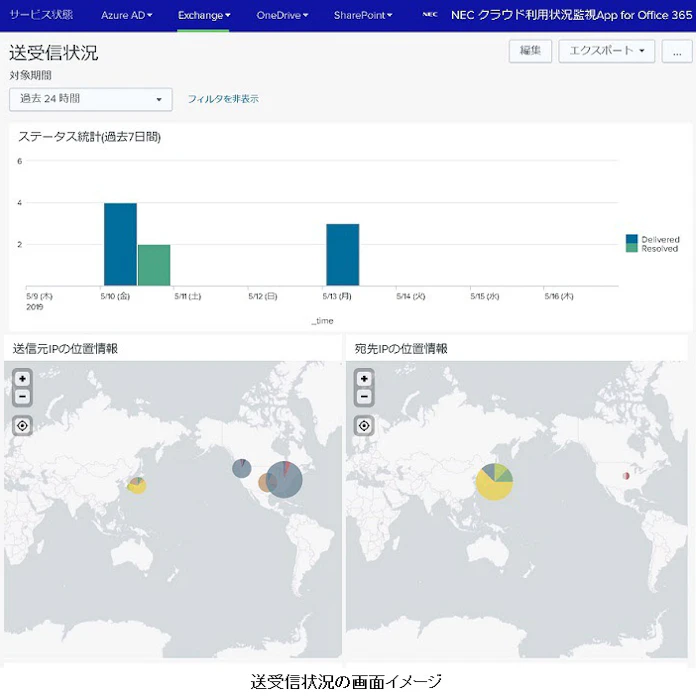This screenshot has height=696, width=696.
Task: Click the 宛先IPの位置情報 panel title
Action: (x=401, y=349)
